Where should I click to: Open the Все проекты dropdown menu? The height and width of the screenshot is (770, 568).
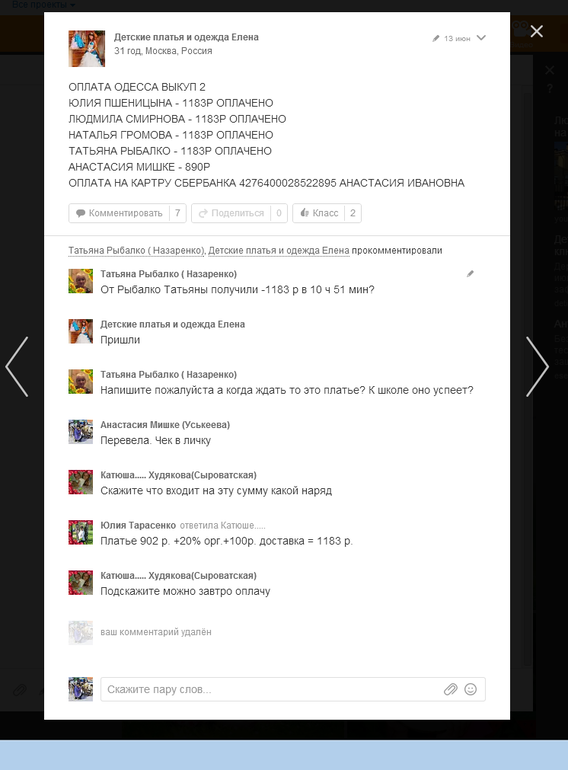[43, 5]
